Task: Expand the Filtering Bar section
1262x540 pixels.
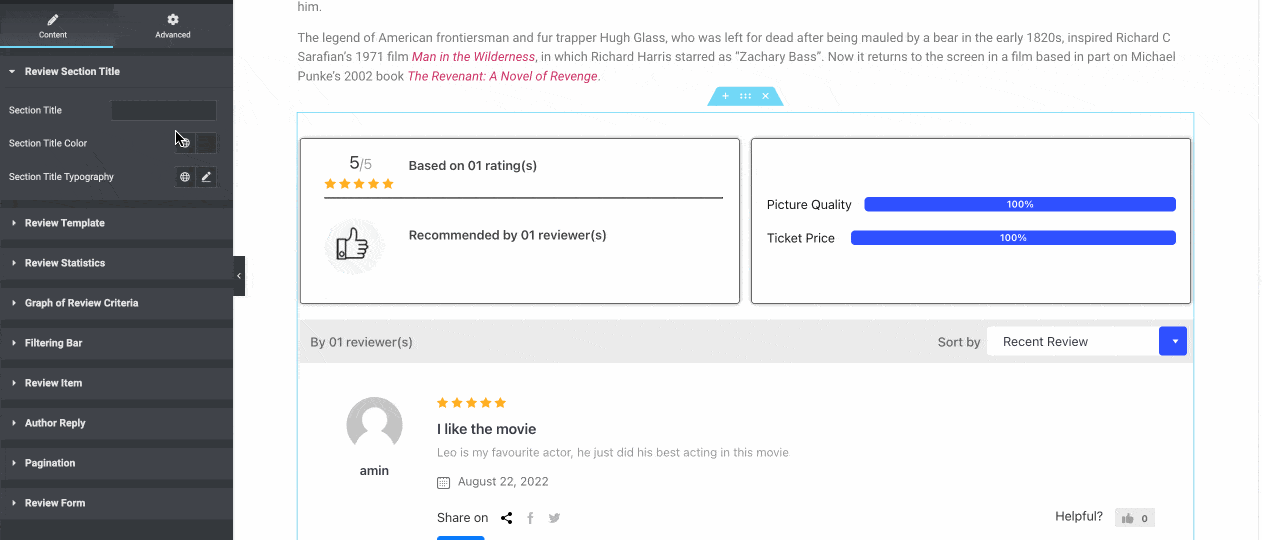Action: (53, 343)
